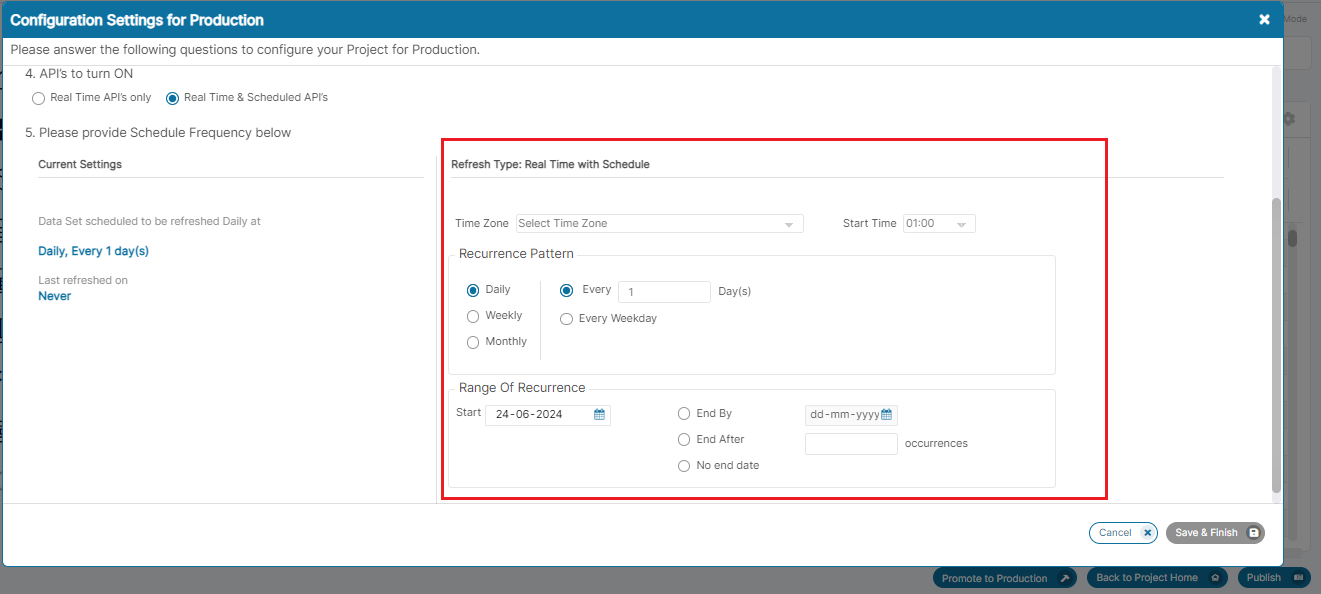Close the Configuration Settings dialog with X
1321x594 pixels.
[x=1264, y=19]
